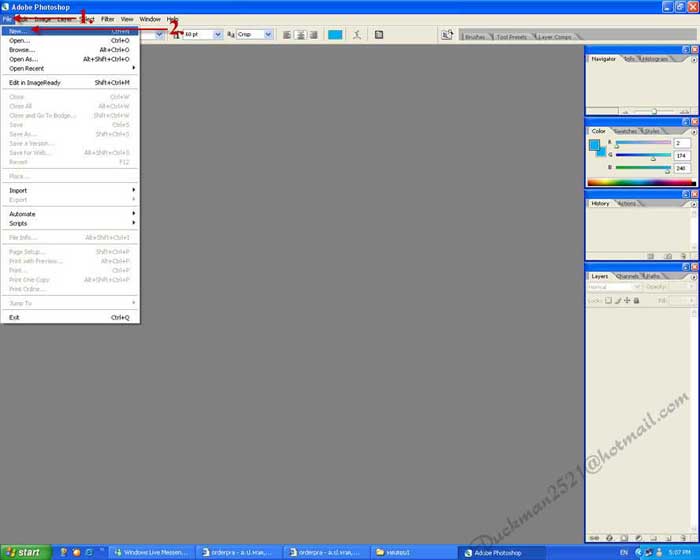Click the background color swatch in Color palette

[x=602, y=153]
